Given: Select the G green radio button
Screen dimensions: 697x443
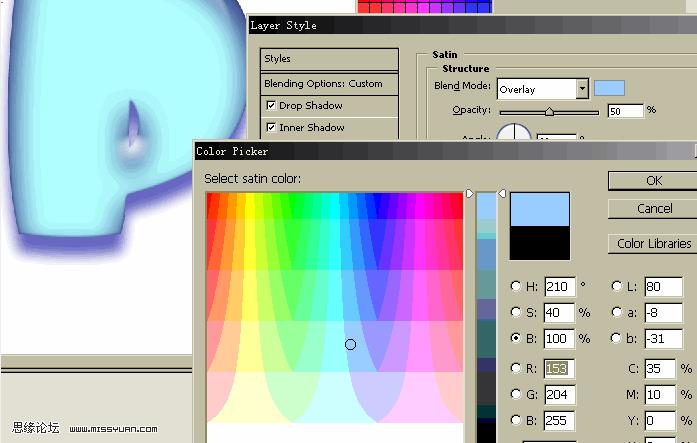Looking at the screenshot, I should click(x=516, y=395).
